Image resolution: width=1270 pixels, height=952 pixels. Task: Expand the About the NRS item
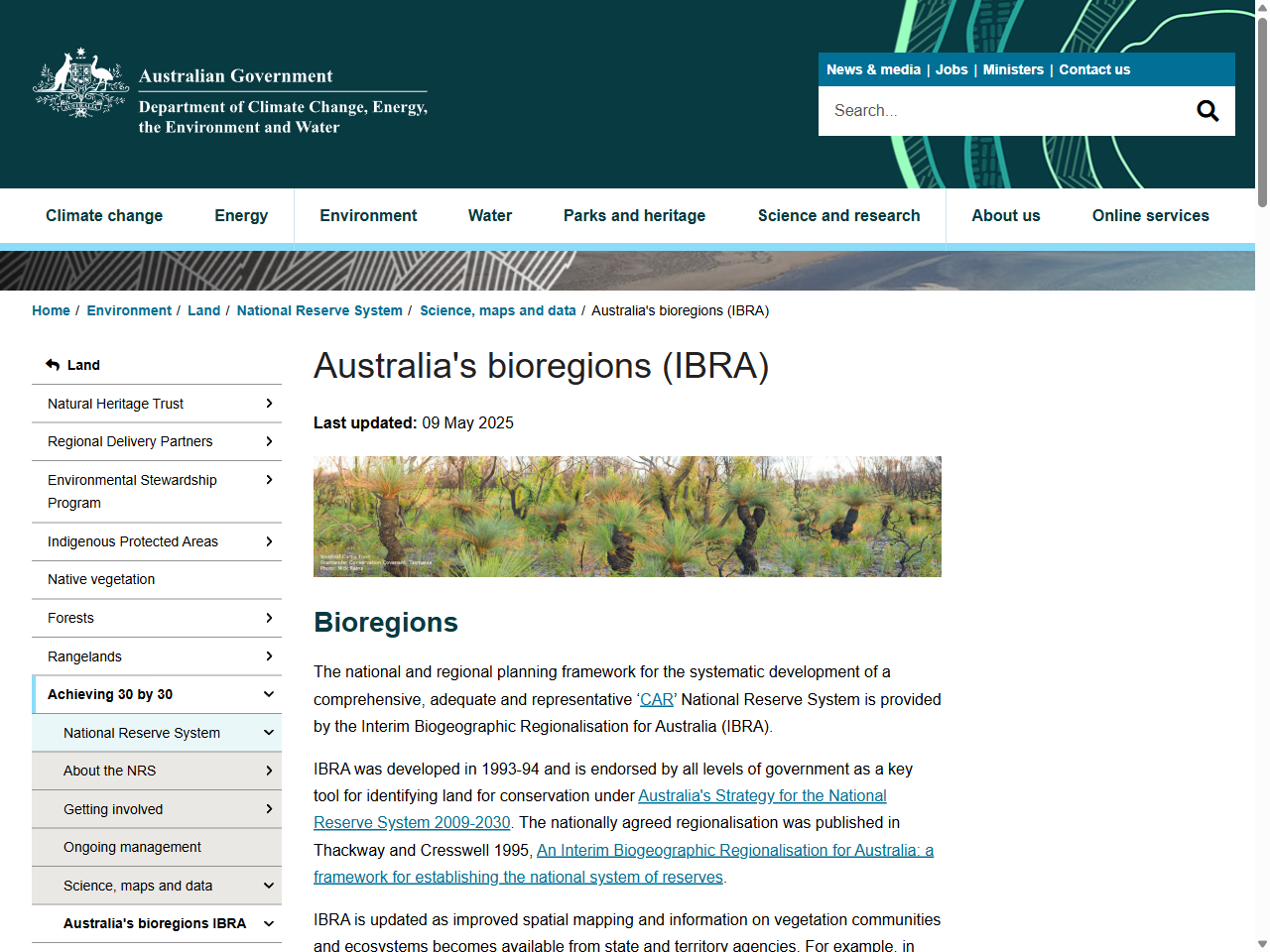tap(269, 771)
